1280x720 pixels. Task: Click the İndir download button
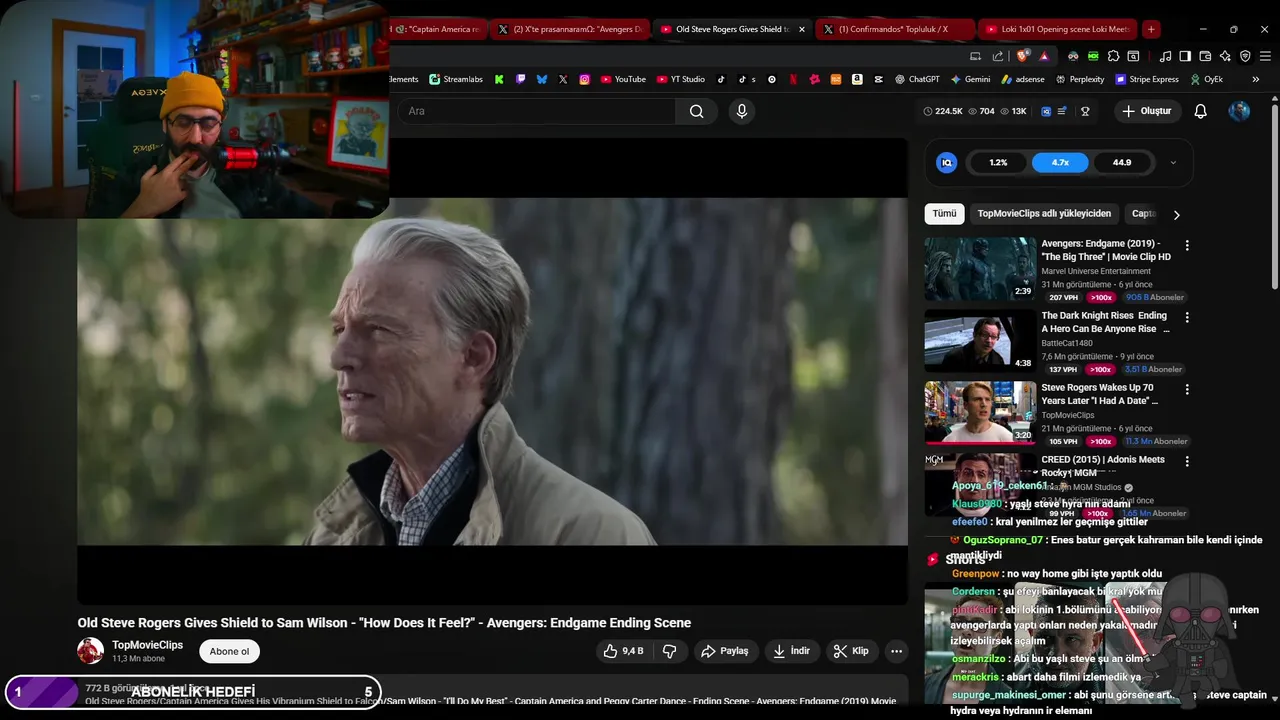point(790,651)
